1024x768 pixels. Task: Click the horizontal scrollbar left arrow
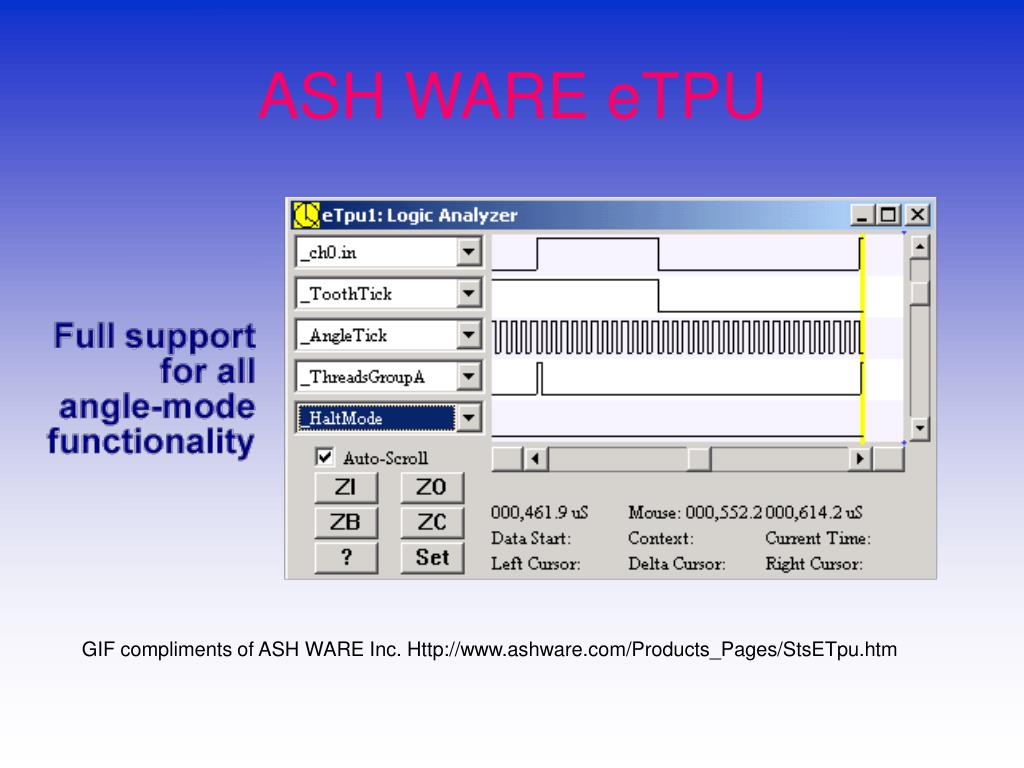click(x=536, y=458)
